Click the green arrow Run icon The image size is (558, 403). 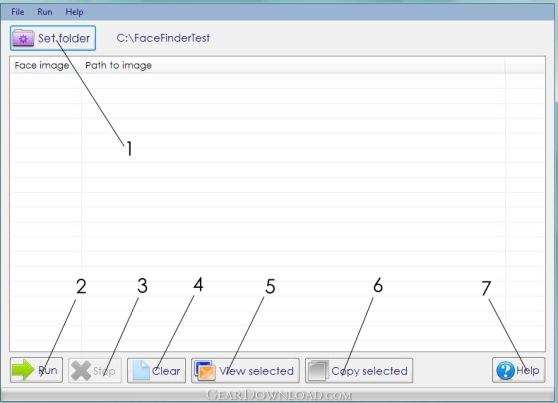coord(23,370)
